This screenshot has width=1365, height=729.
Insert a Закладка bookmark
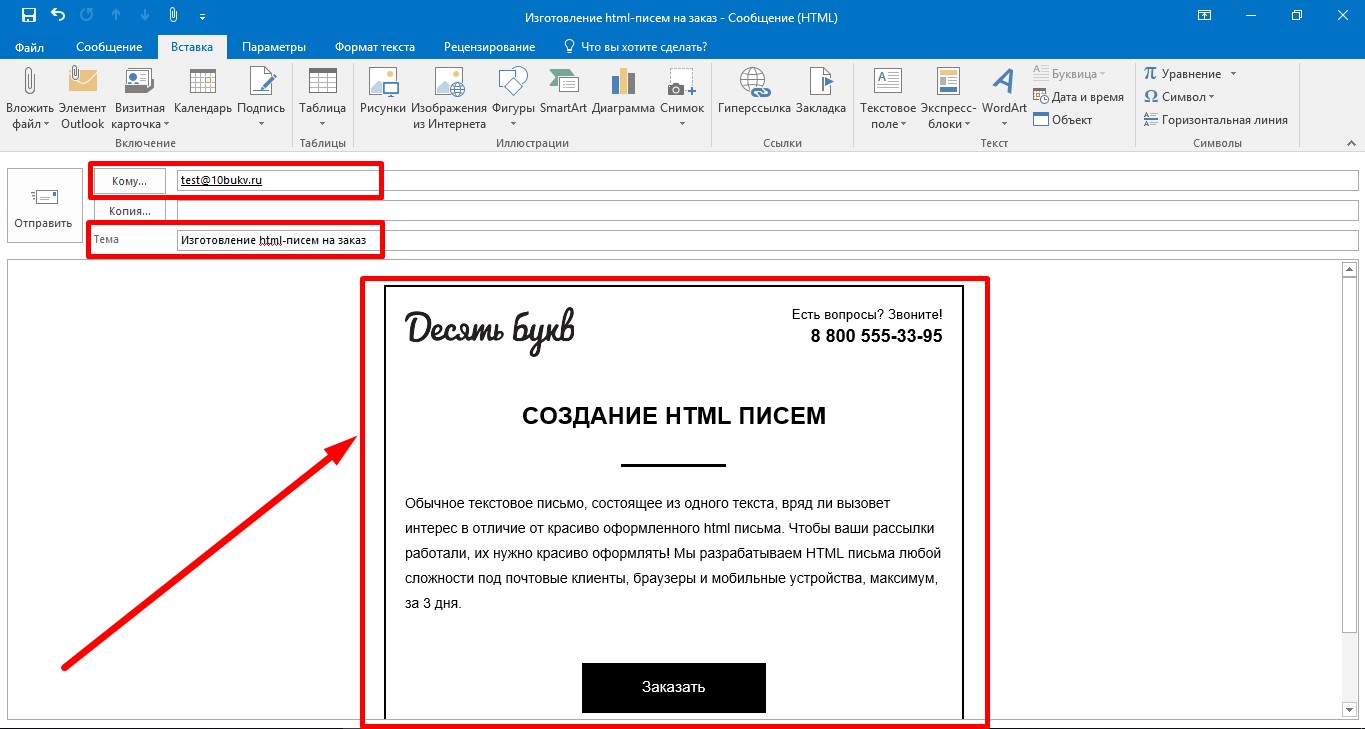[x=821, y=92]
